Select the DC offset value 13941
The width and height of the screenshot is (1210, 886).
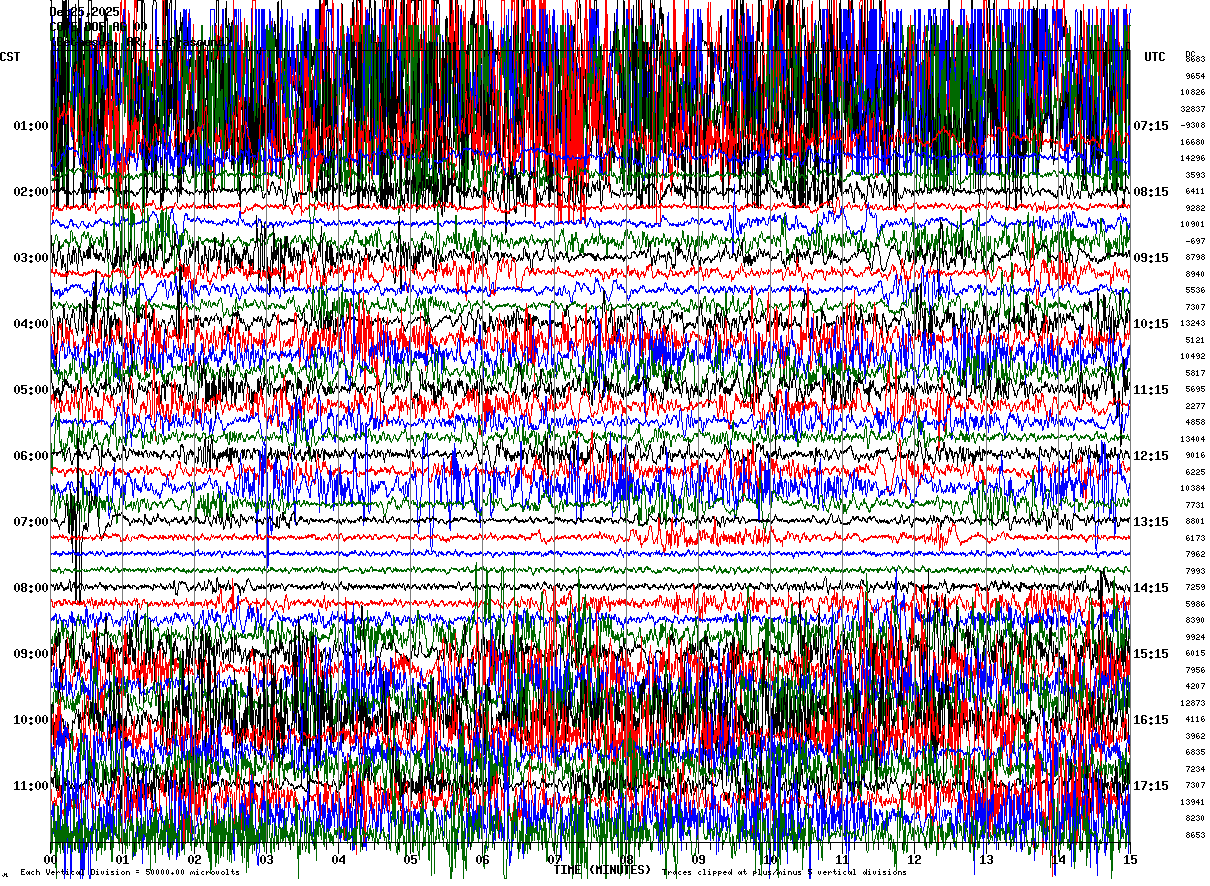(1192, 802)
